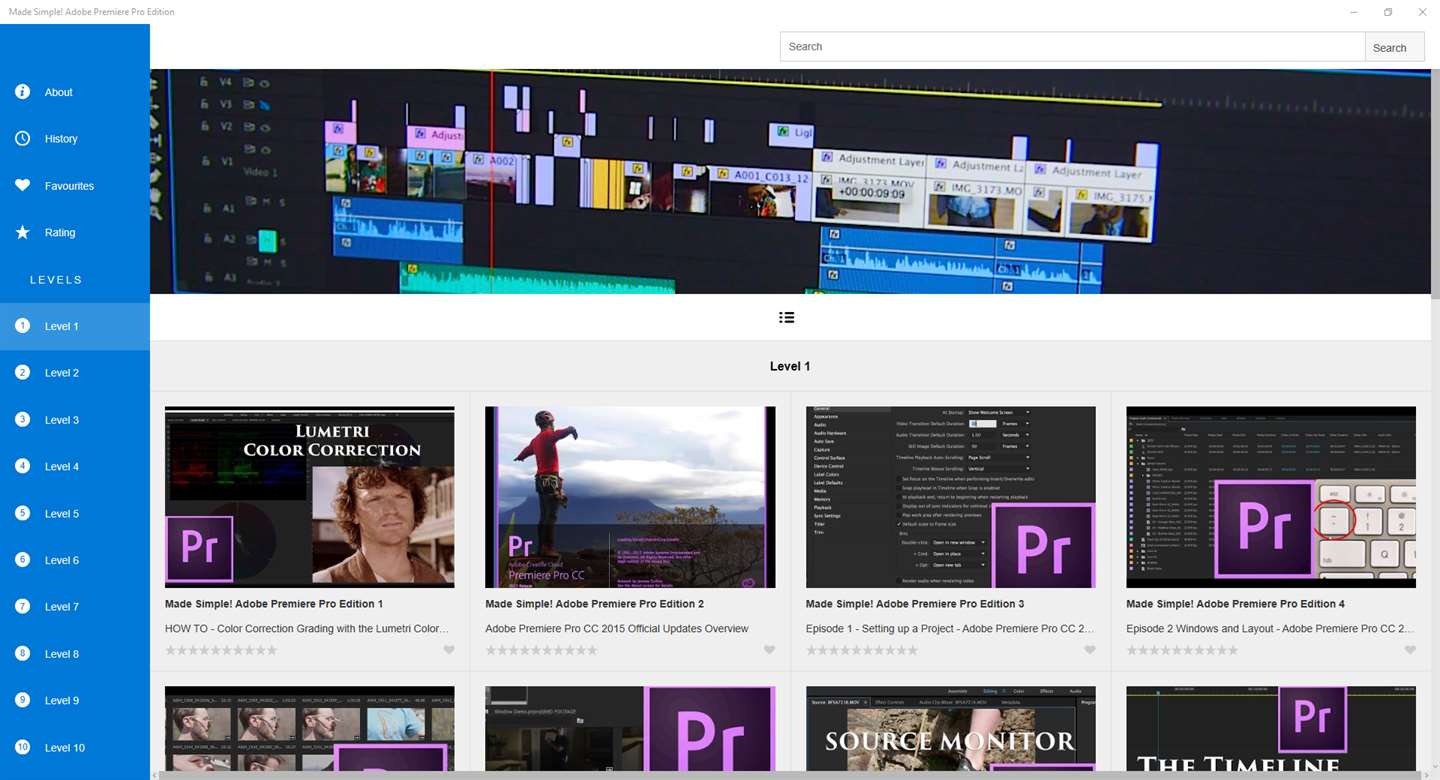Rate Edition 3 using its star rating bar
Image resolution: width=1440 pixels, height=780 pixels.
[x=862, y=650]
